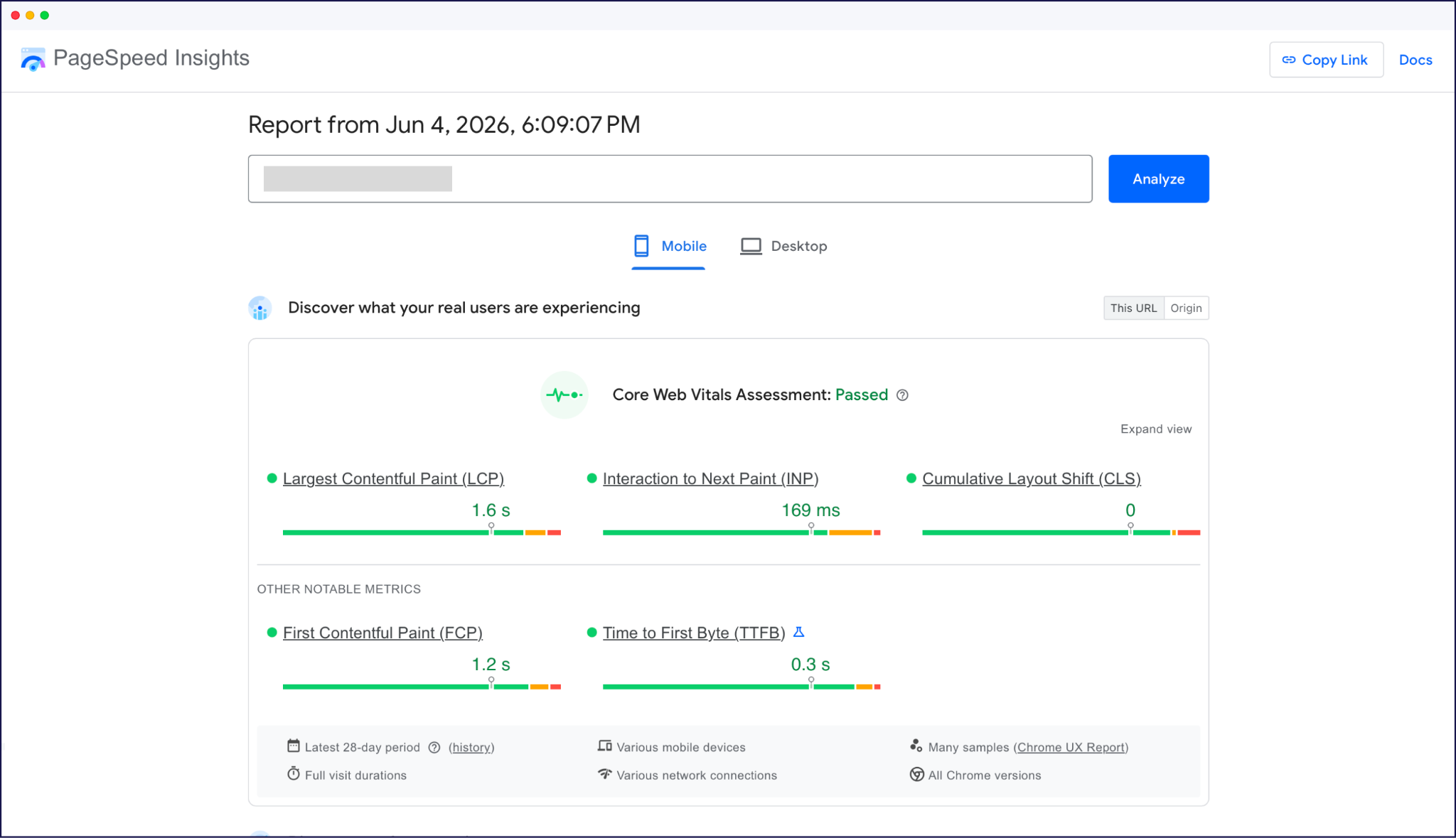Click OTHER NOTABLE METRICS label
Image resolution: width=1456 pixels, height=838 pixels.
click(x=338, y=589)
